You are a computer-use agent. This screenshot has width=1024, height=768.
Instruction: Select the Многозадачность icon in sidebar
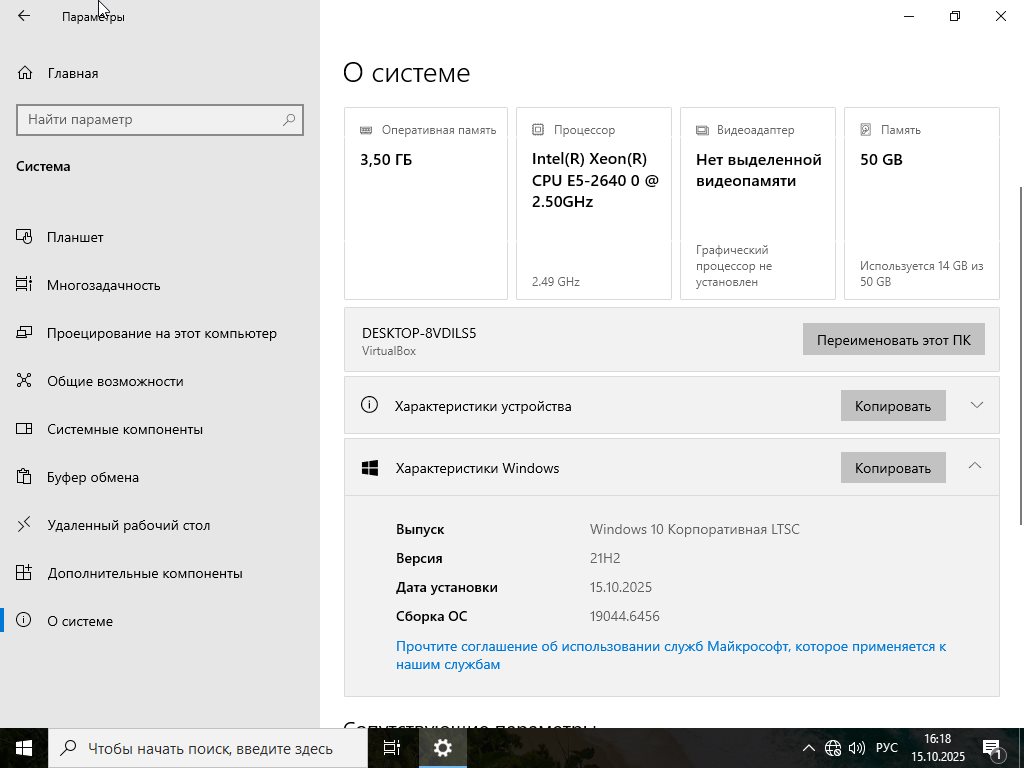tap(25, 285)
